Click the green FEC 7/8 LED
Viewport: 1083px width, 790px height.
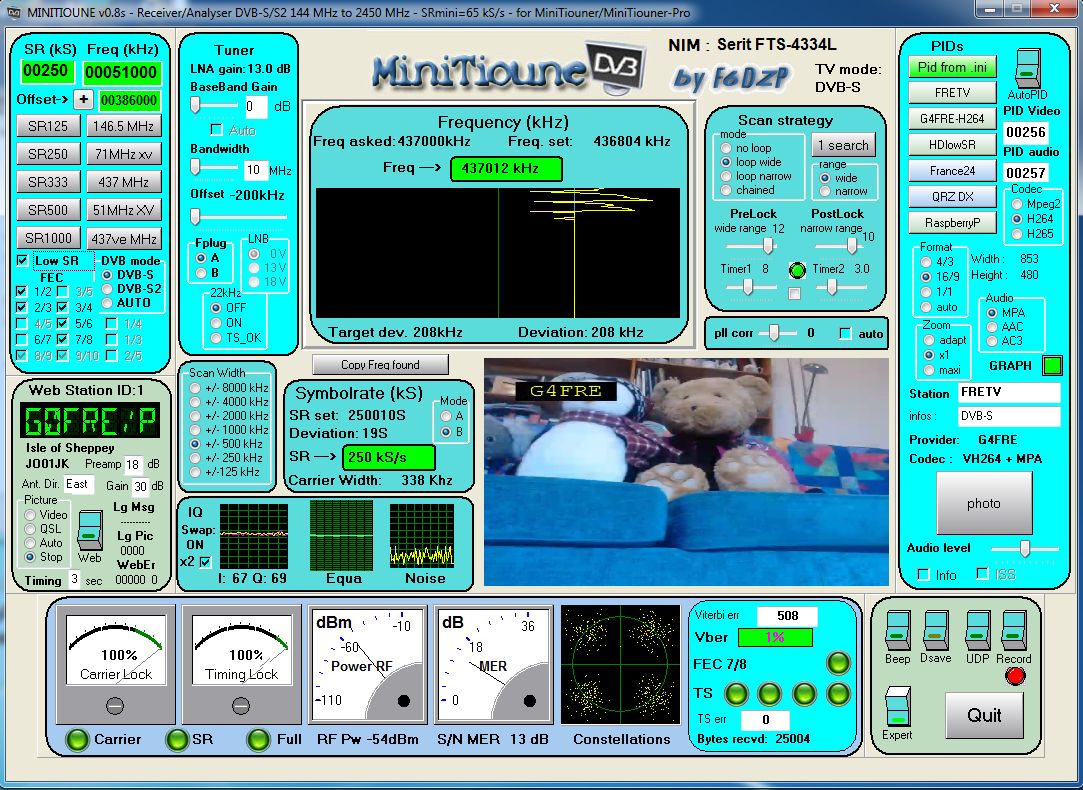[838, 663]
